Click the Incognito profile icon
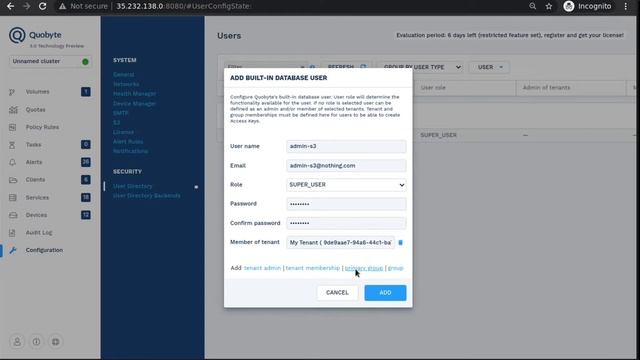640x360 pixels. pos(569,6)
